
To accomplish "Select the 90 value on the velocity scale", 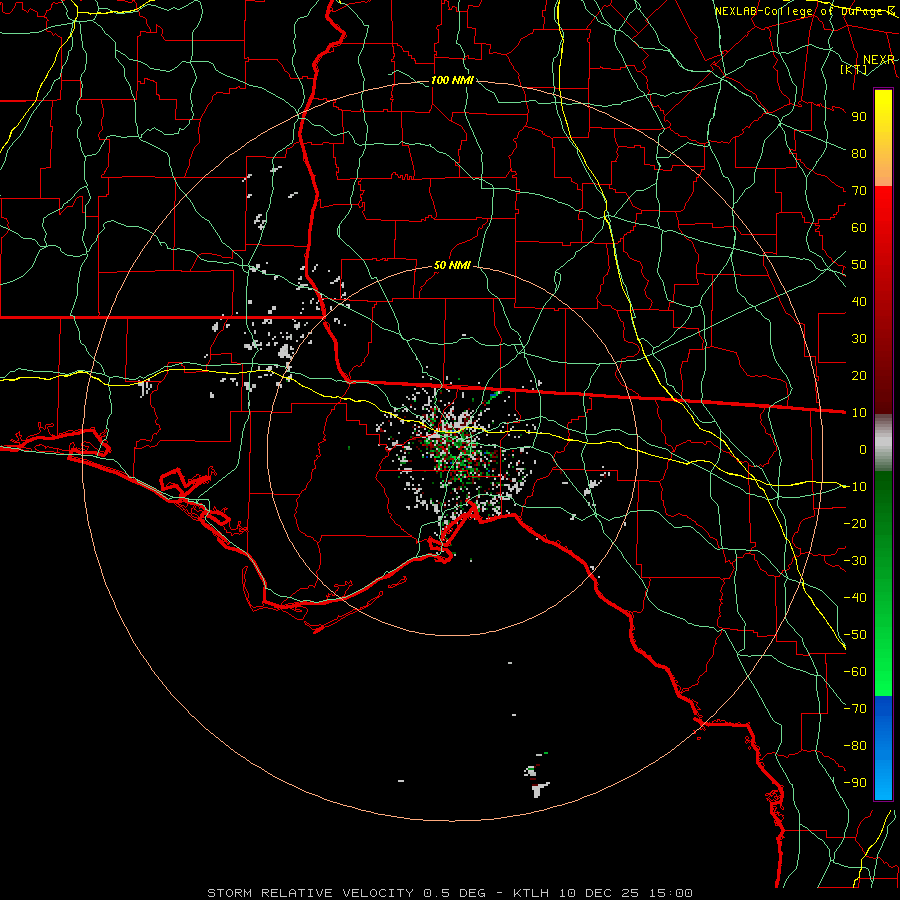I will [x=859, y=117].
